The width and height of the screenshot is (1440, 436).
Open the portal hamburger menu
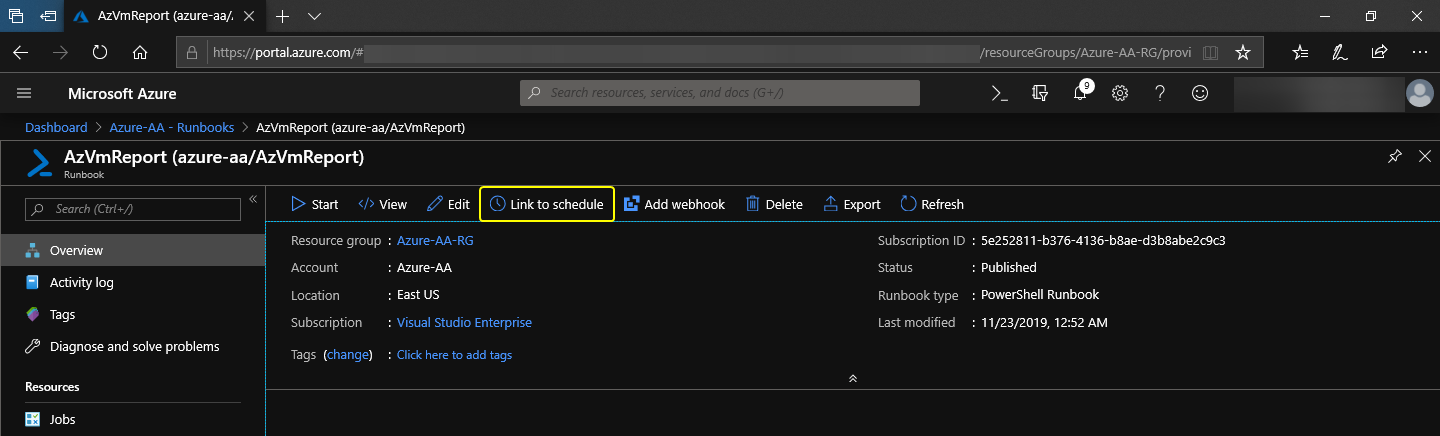tap(24, 93)
